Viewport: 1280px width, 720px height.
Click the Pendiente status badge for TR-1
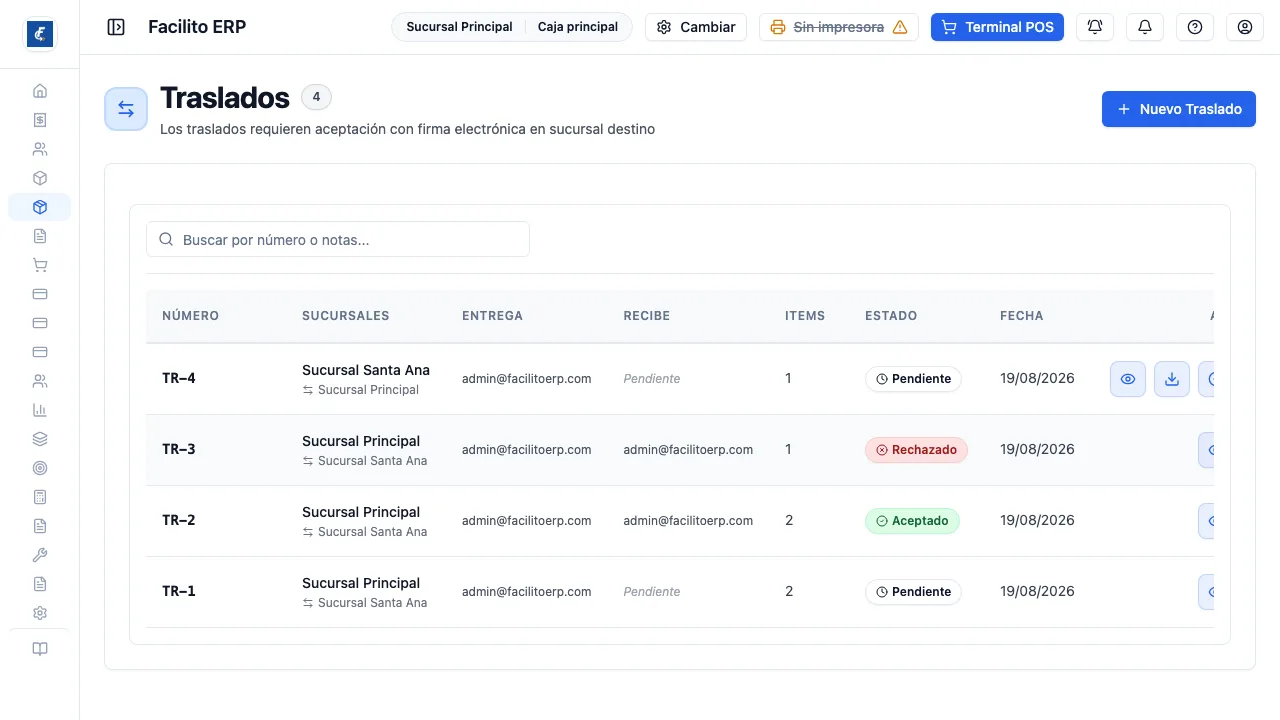click(913, 592)
